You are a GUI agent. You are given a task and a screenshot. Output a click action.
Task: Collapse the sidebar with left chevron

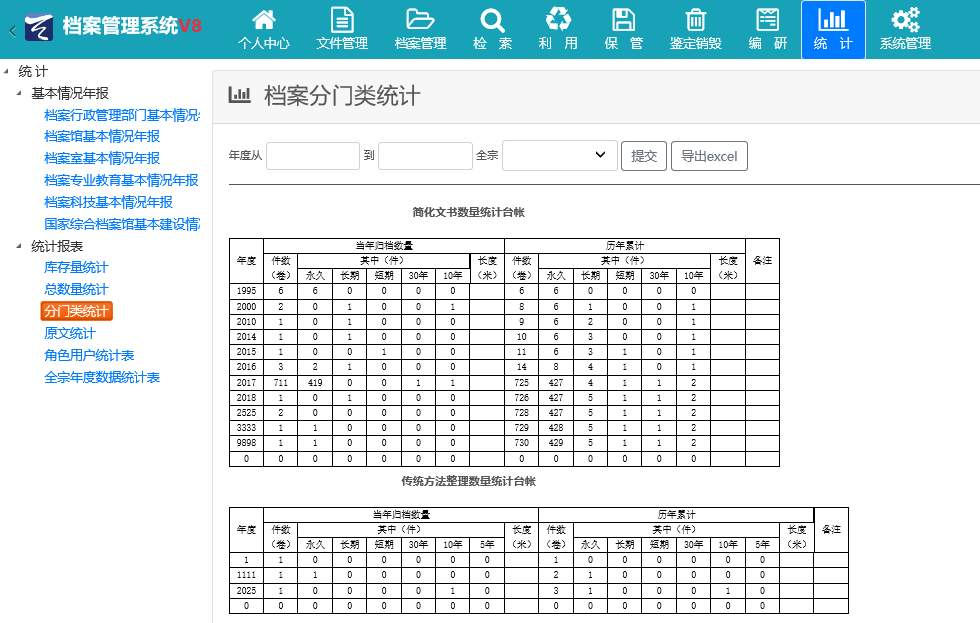[x=12, y=31]
